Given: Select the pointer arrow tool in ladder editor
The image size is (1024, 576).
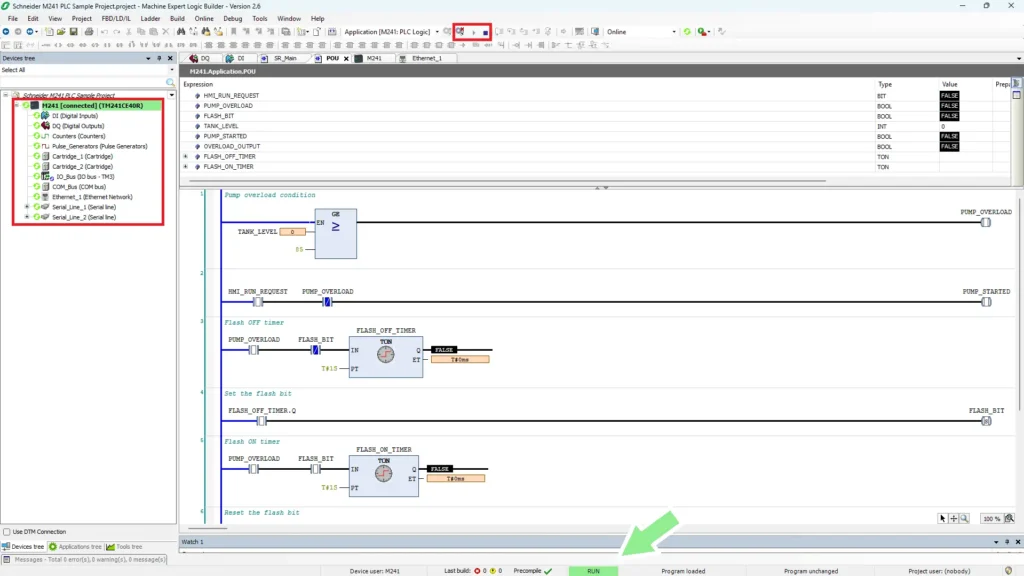Looking at the screenshot, I should 942,519.
